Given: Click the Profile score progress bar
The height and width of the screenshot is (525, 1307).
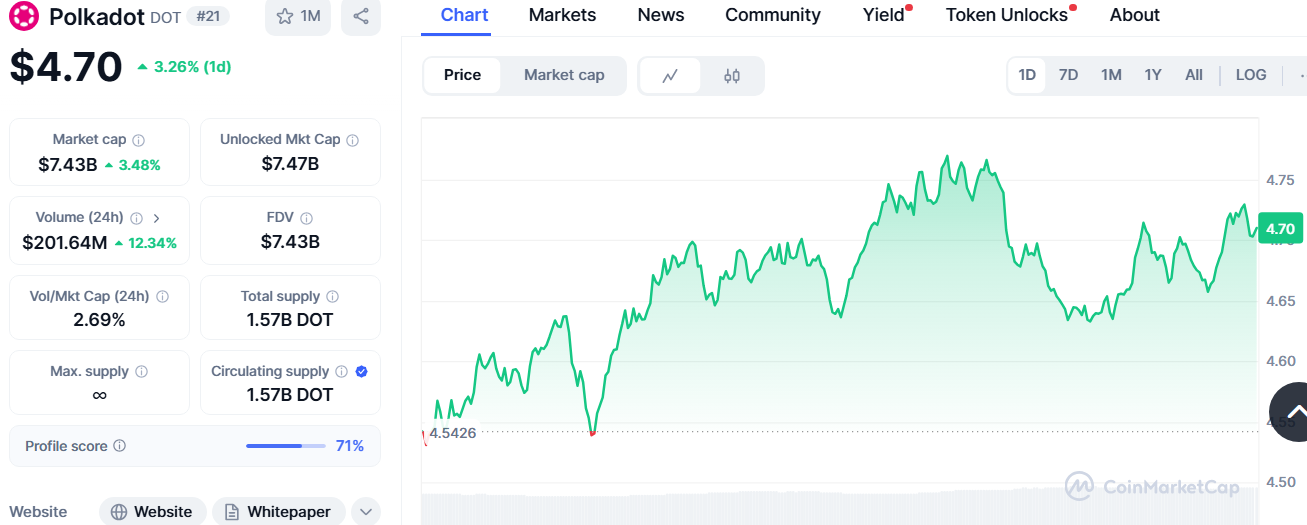Looking at the screenshot, I should point(286,446).
